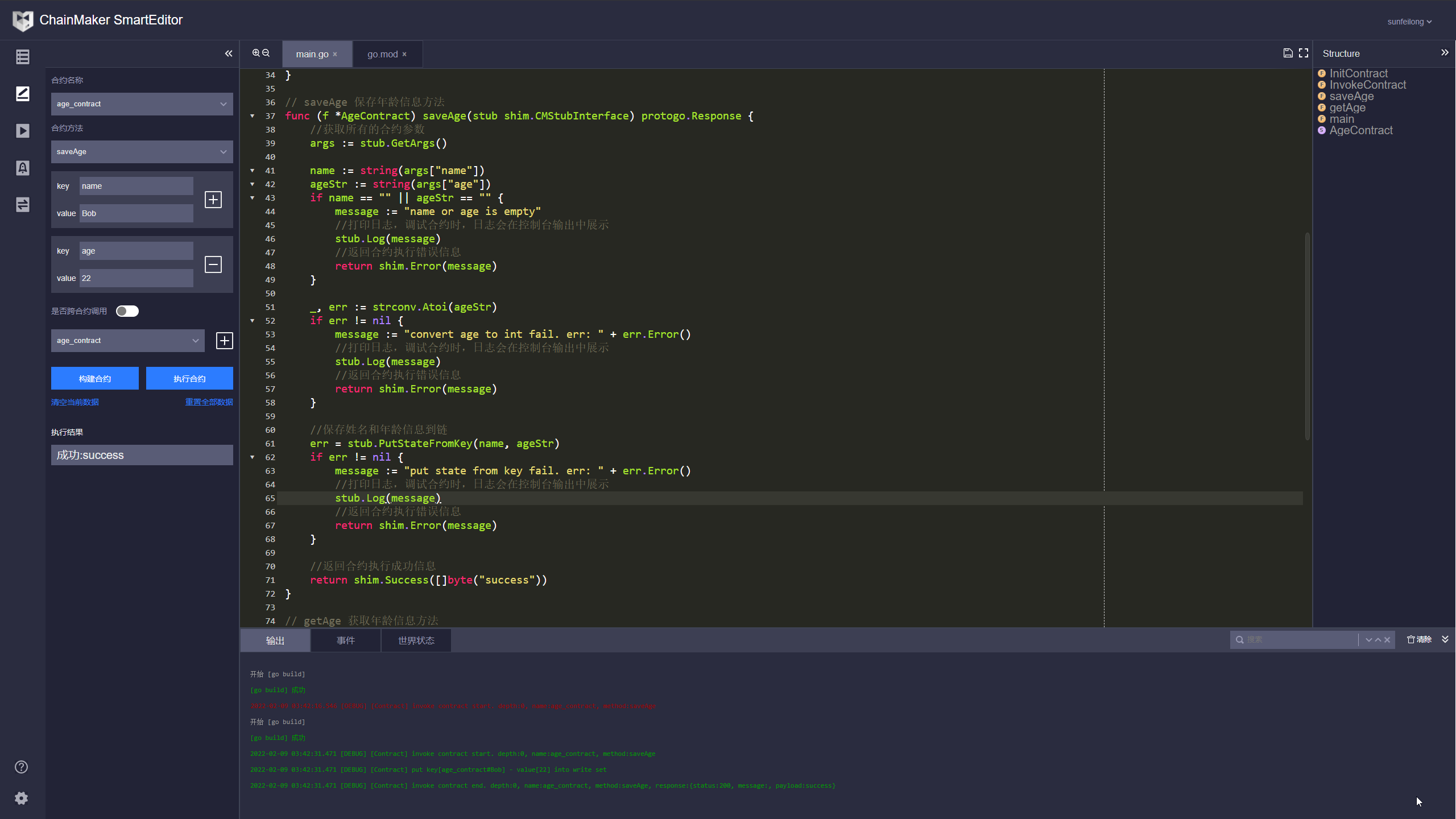The width and height of the screenshot is (1456, 819).
Task: Open the transfer arrows sidebar icon
Action: click(23, 205)
